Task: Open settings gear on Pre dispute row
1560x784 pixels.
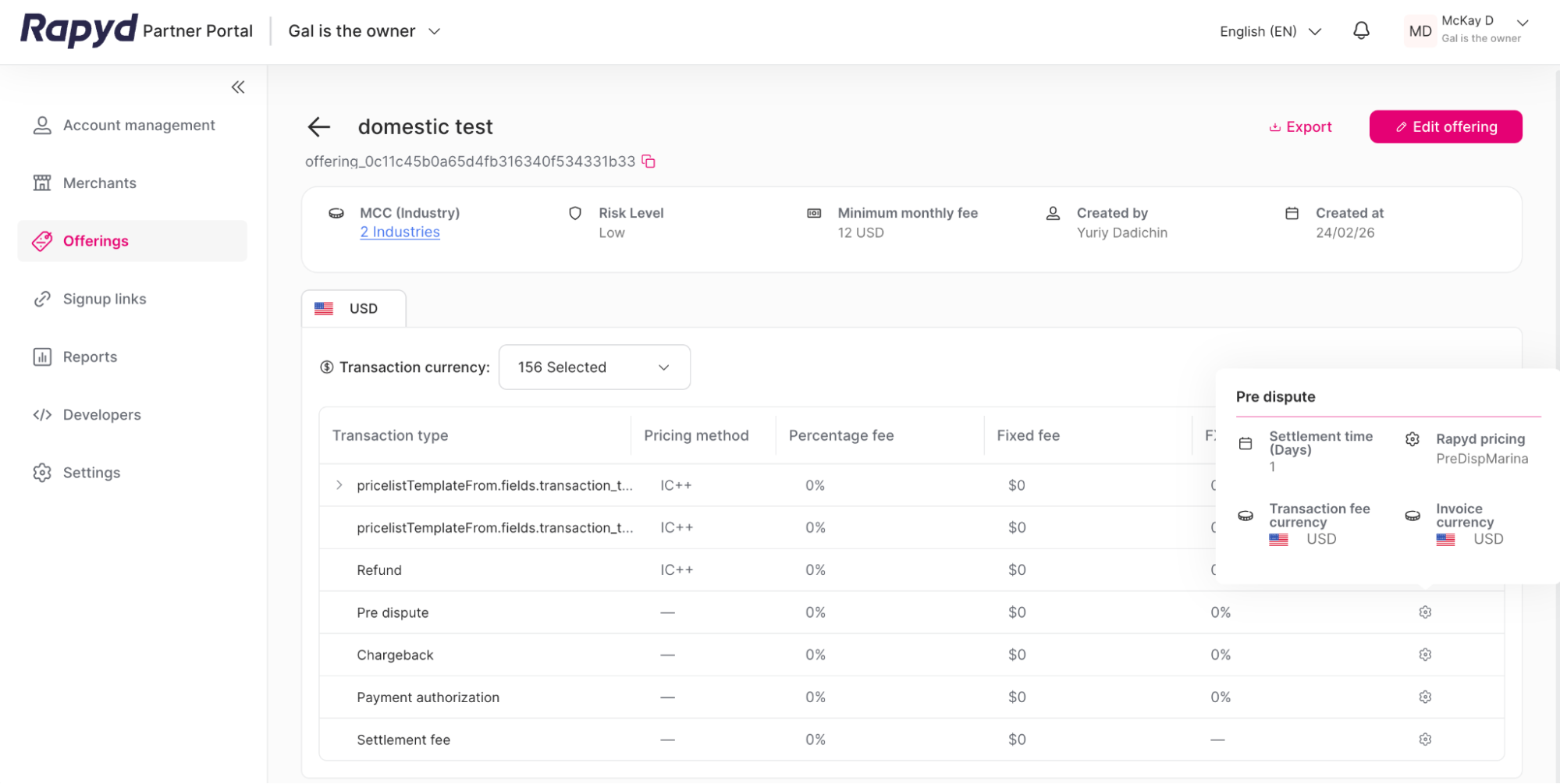Action: click(x=1425, y=612)
